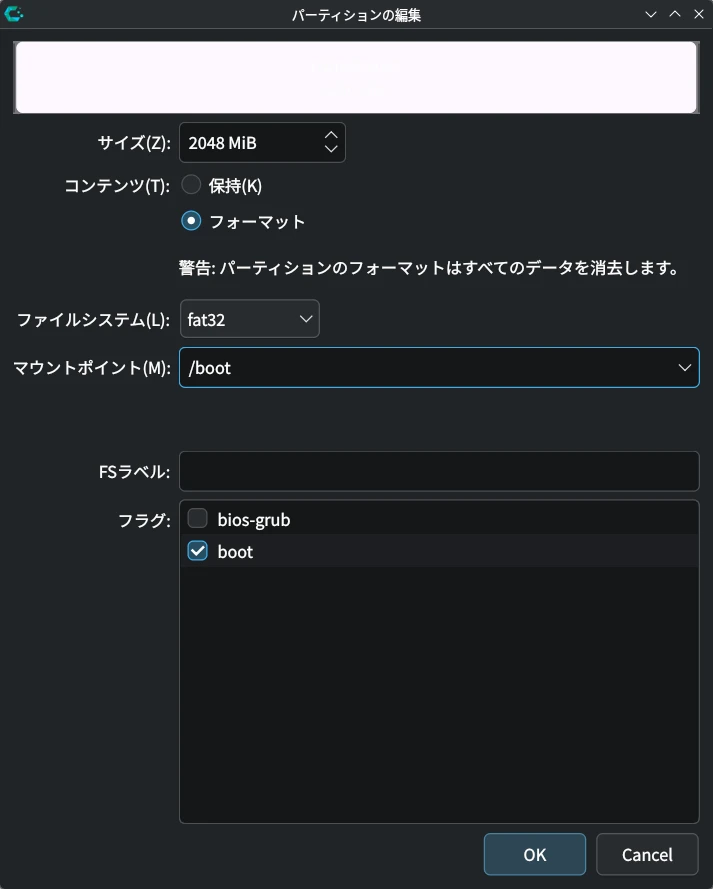The width and height of the screenshot is (713, 889).
Task: Click the 2048 MiB size field
Action: tap(248, 143)
